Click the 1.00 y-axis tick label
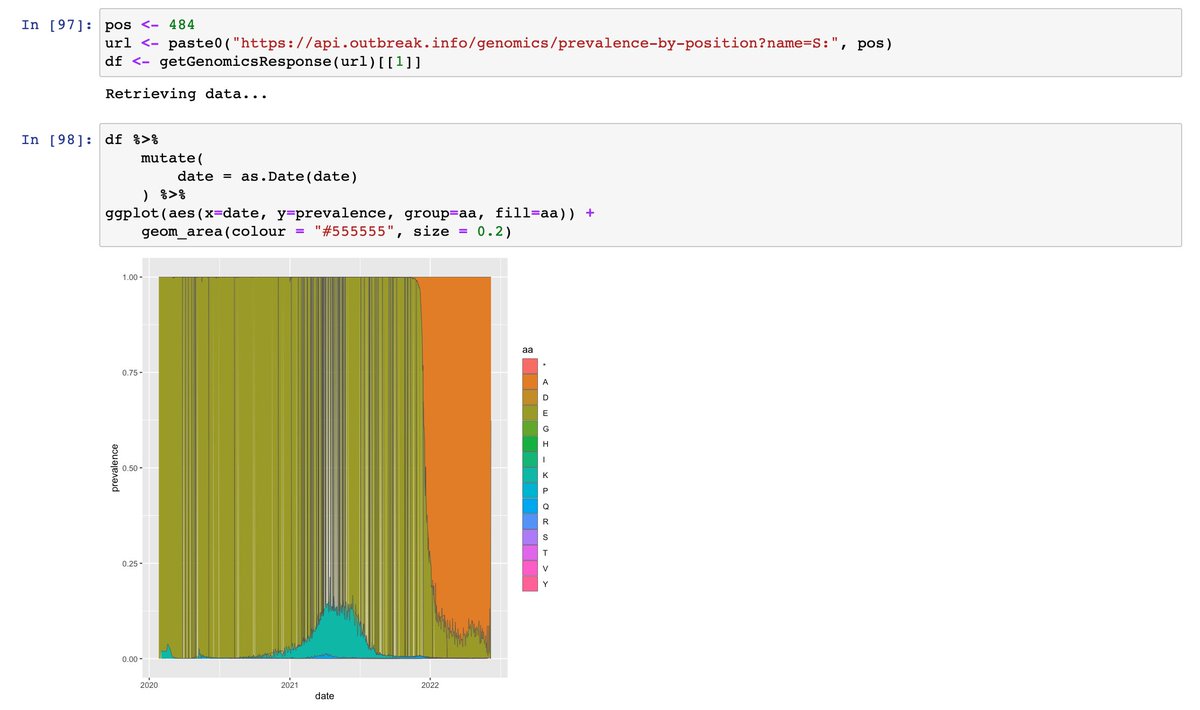 click(x=129, y=277)
